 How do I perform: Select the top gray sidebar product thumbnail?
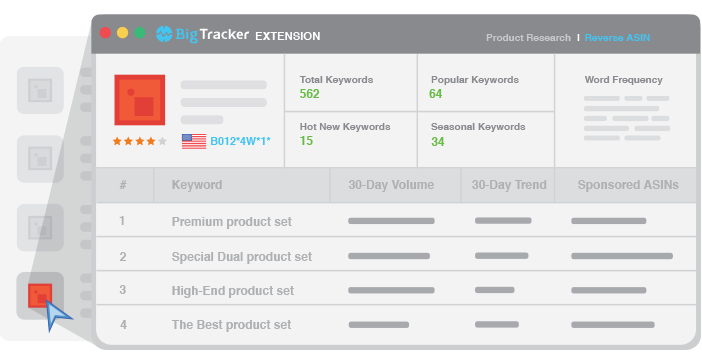(40, 90)
